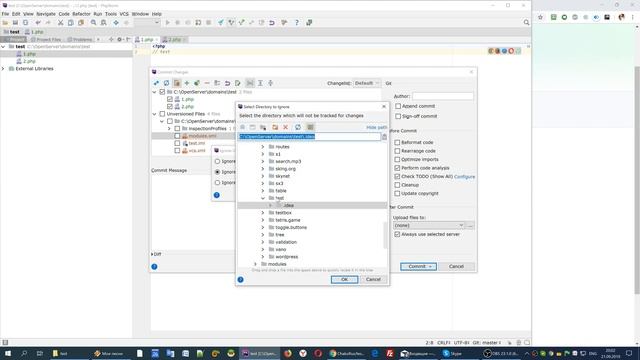Click OK in Select Directory dialog
The height and width of the screenshot is (360, 640).
click(344, 280)
